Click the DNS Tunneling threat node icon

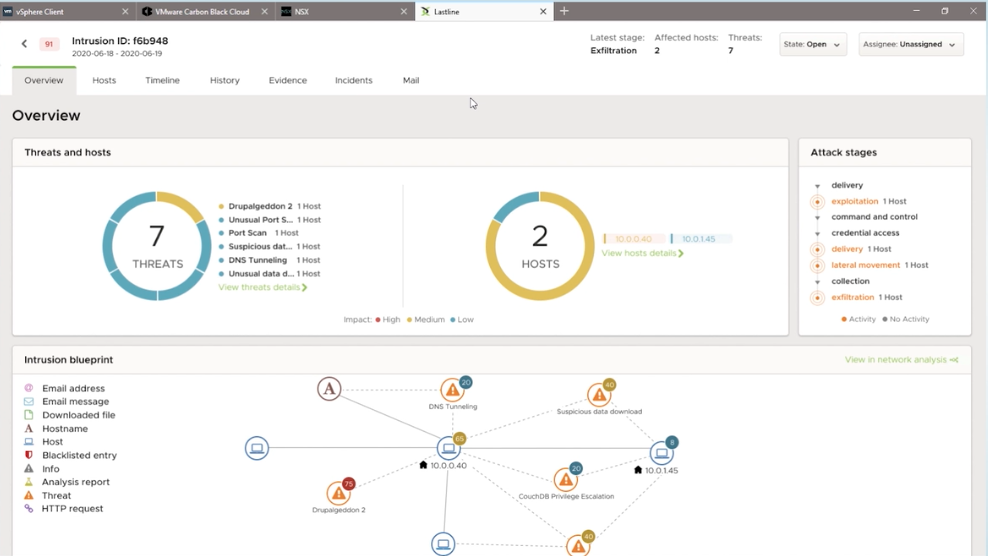pos(452,390)
